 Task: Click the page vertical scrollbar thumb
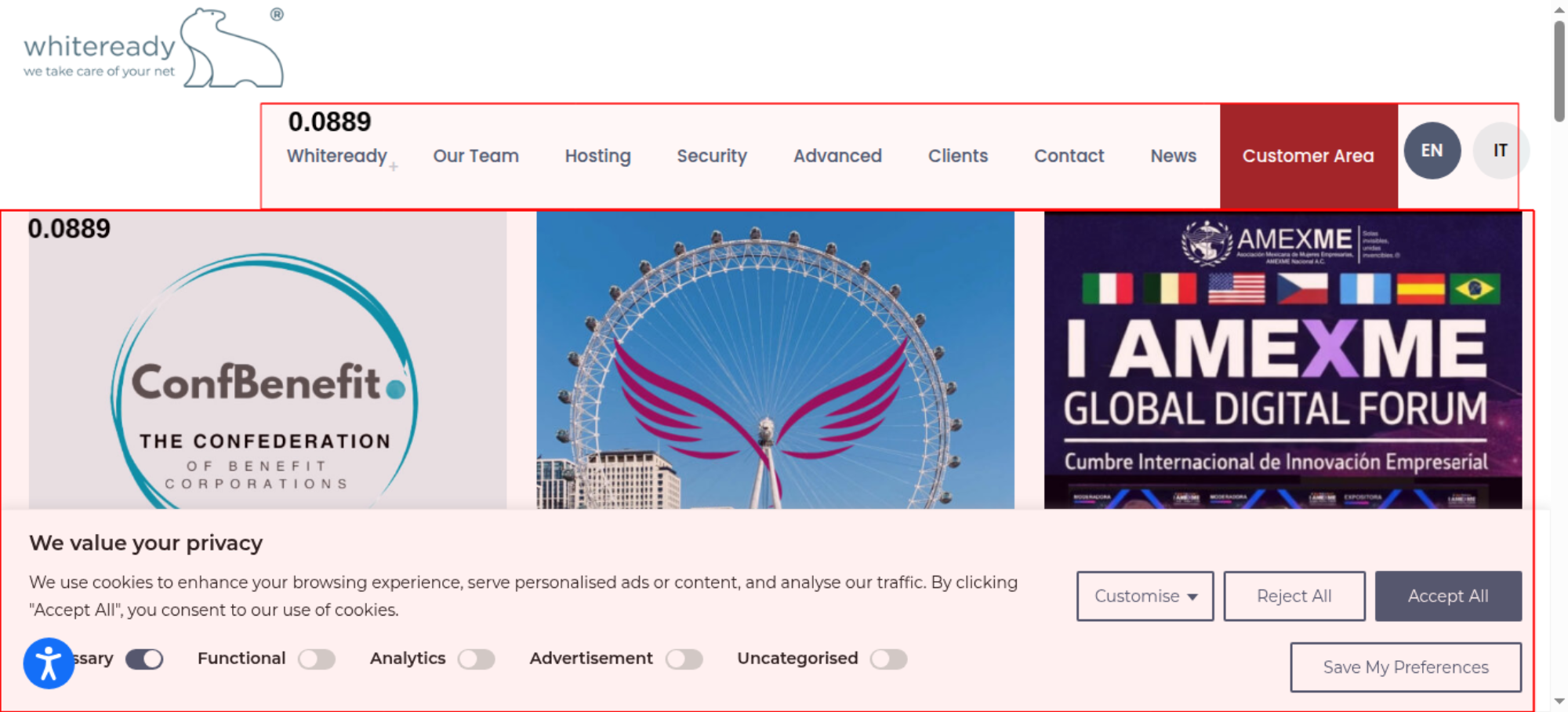pos(1559,71)
